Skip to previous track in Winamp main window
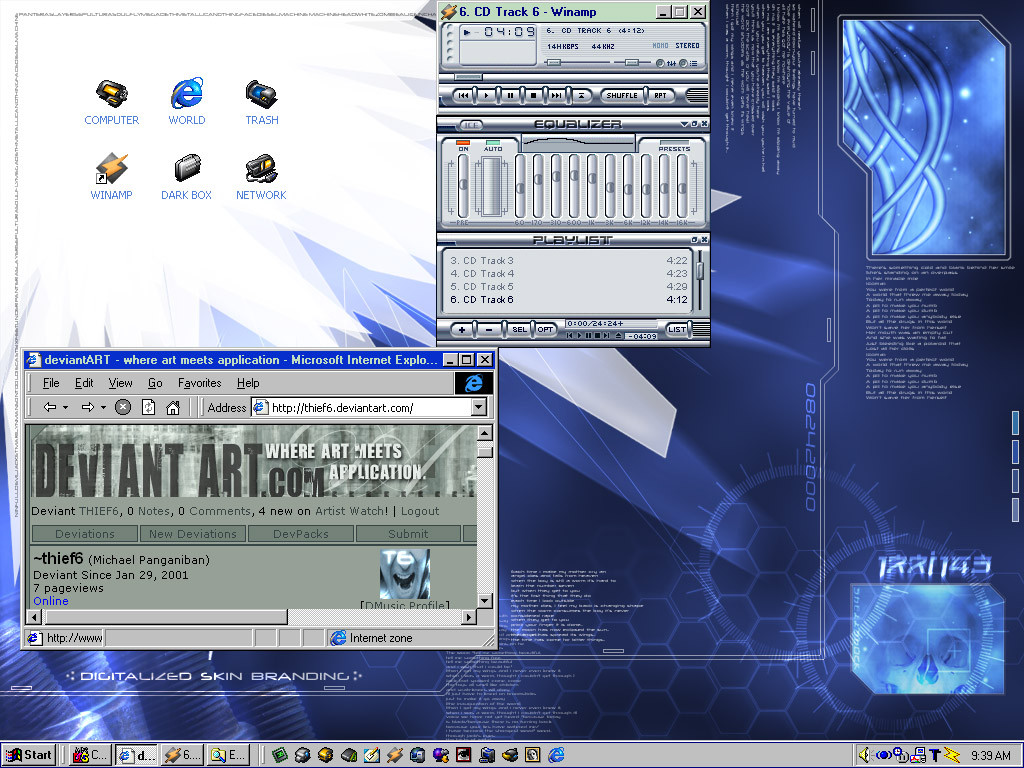Screen dimensions: 1024x768 [x=463, y=95]
